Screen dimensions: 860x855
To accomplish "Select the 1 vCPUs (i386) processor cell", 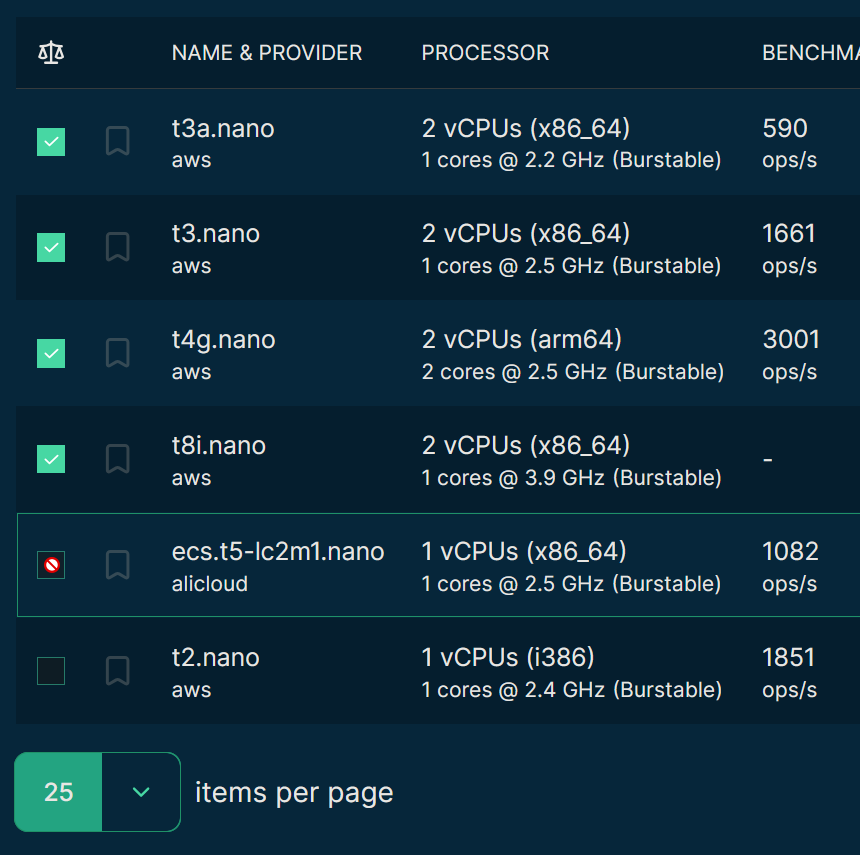I will (x=508, y=657).
